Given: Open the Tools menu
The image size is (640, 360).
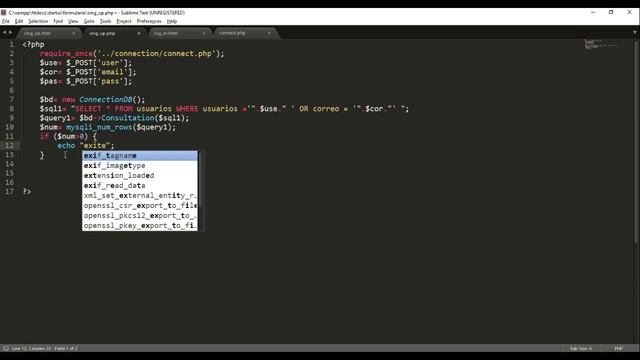Looking at the screenshot, I should tap(105, 21).
